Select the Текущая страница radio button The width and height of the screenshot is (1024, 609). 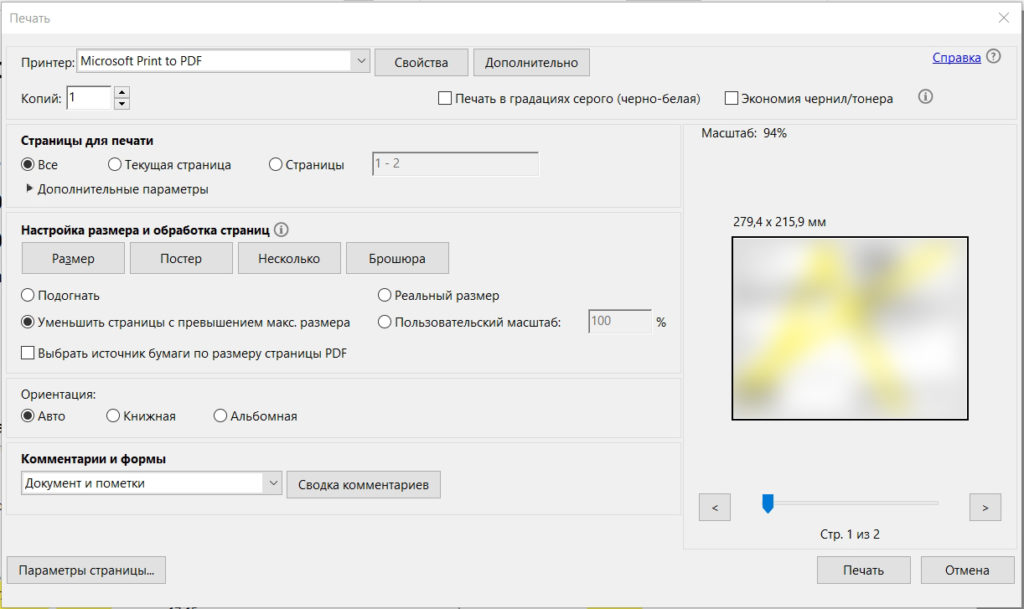click(x=115, y=165)
